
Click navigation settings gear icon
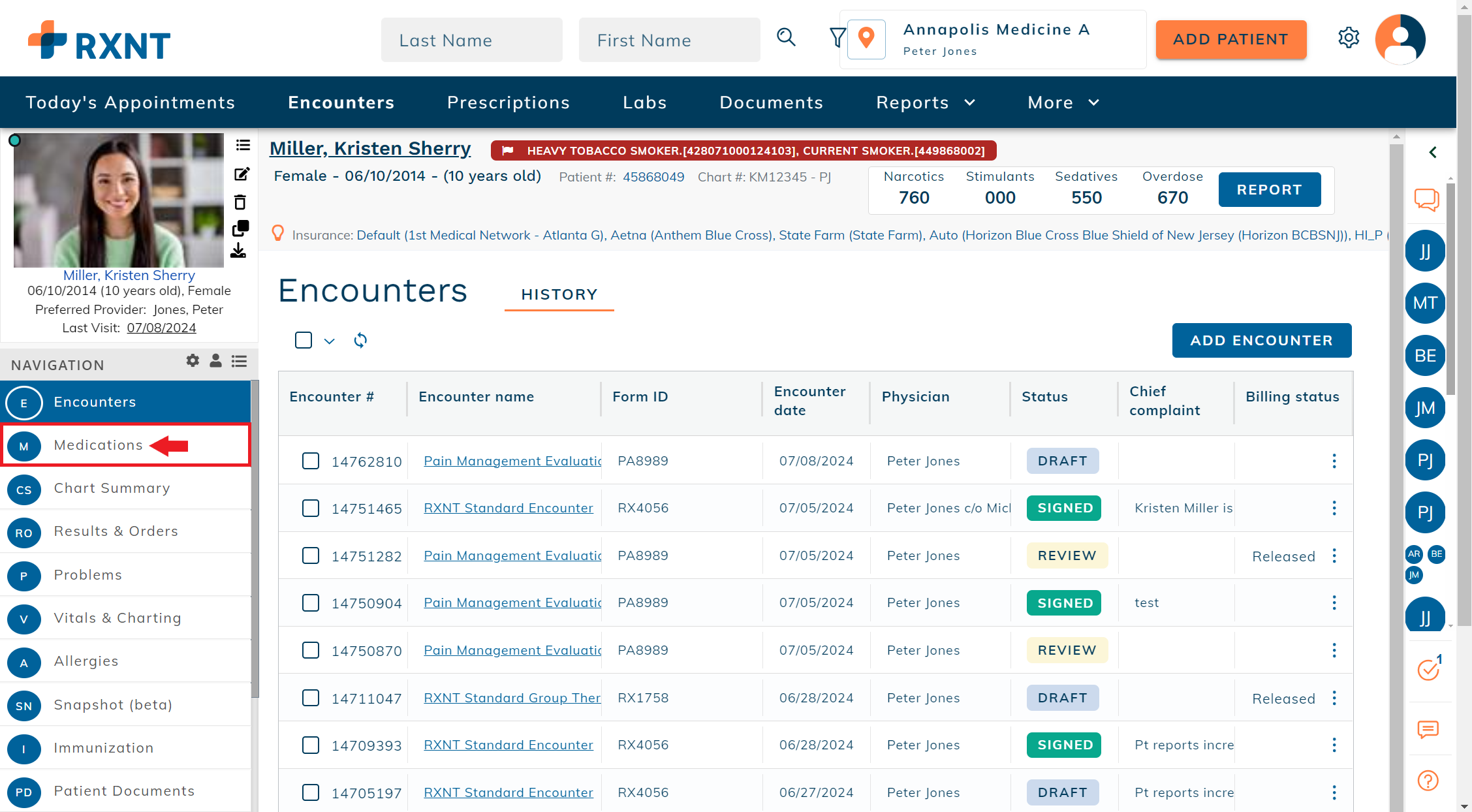pyautogui.click(x=193, y=361)
